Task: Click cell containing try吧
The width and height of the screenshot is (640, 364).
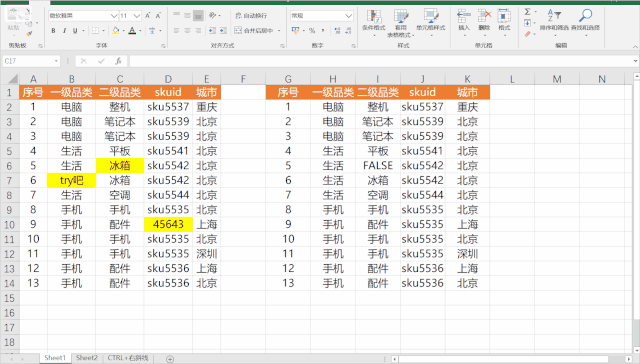Action: [71, 180]
